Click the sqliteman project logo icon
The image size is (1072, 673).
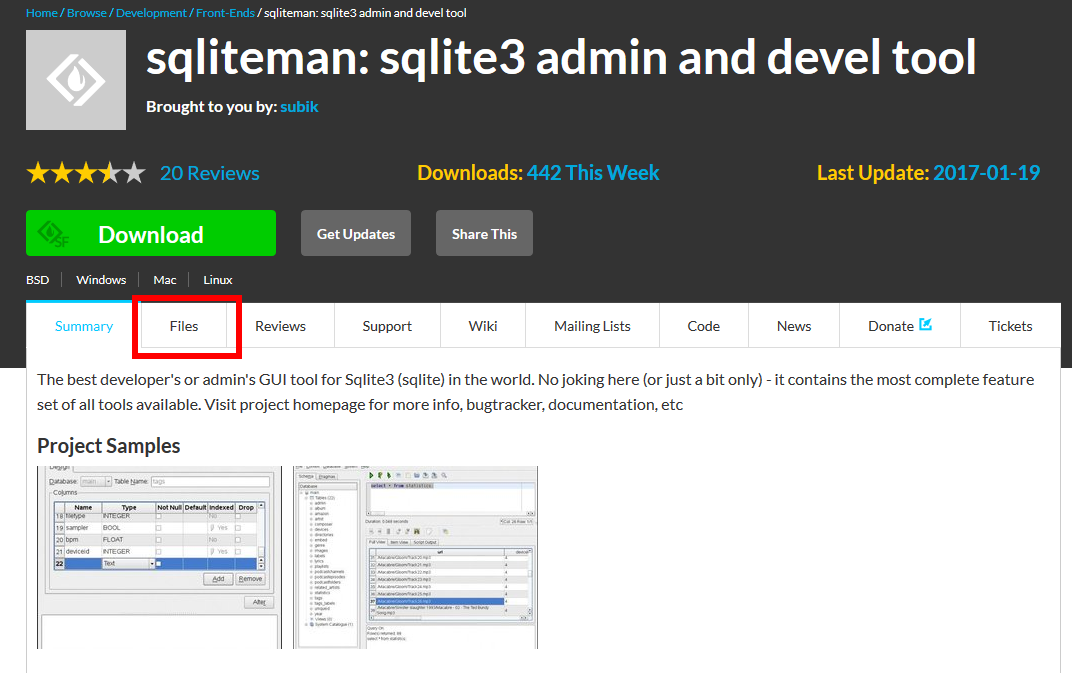[x=76, y=80]
